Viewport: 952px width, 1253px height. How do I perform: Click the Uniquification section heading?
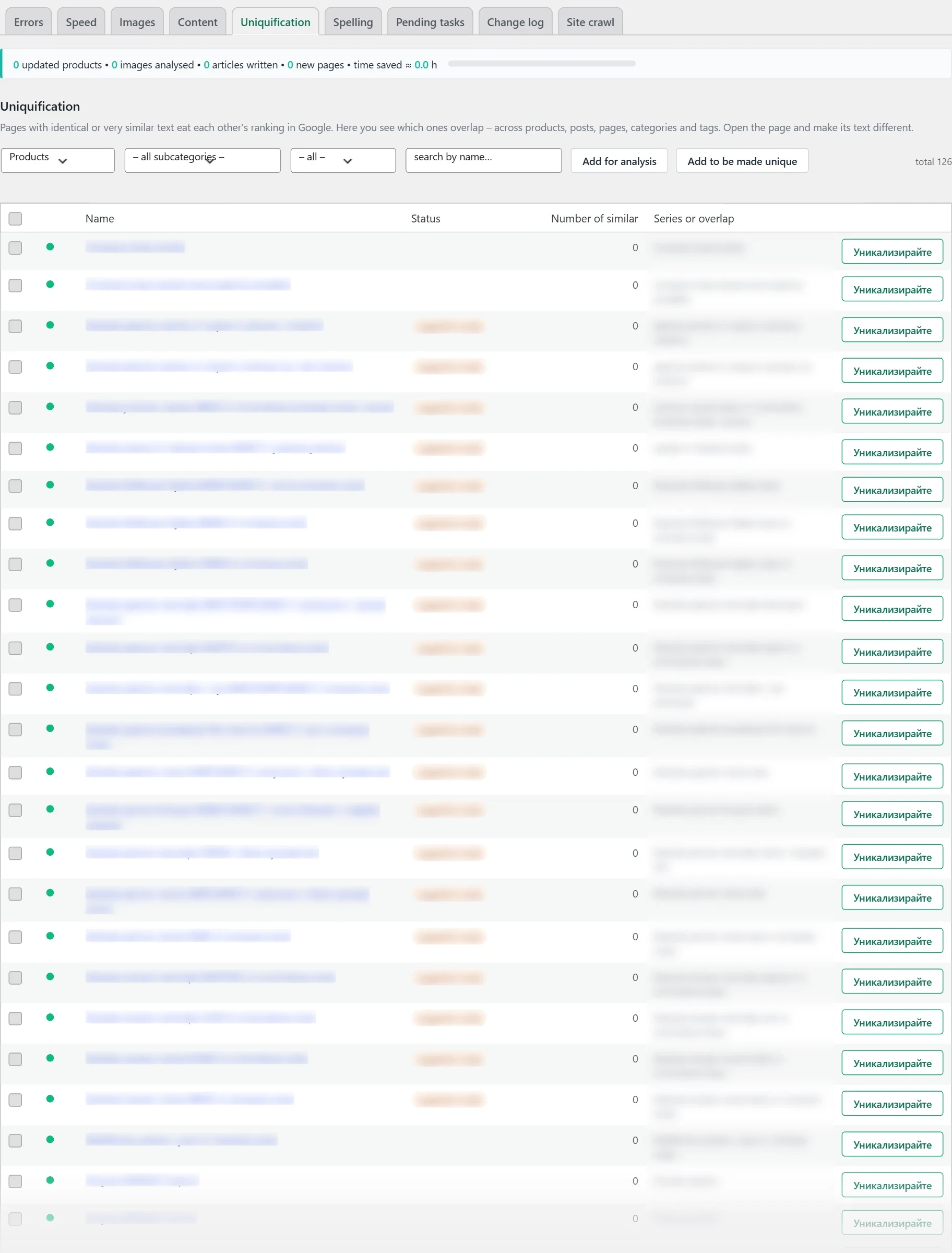pyautogui.click(x=40, y=107)
